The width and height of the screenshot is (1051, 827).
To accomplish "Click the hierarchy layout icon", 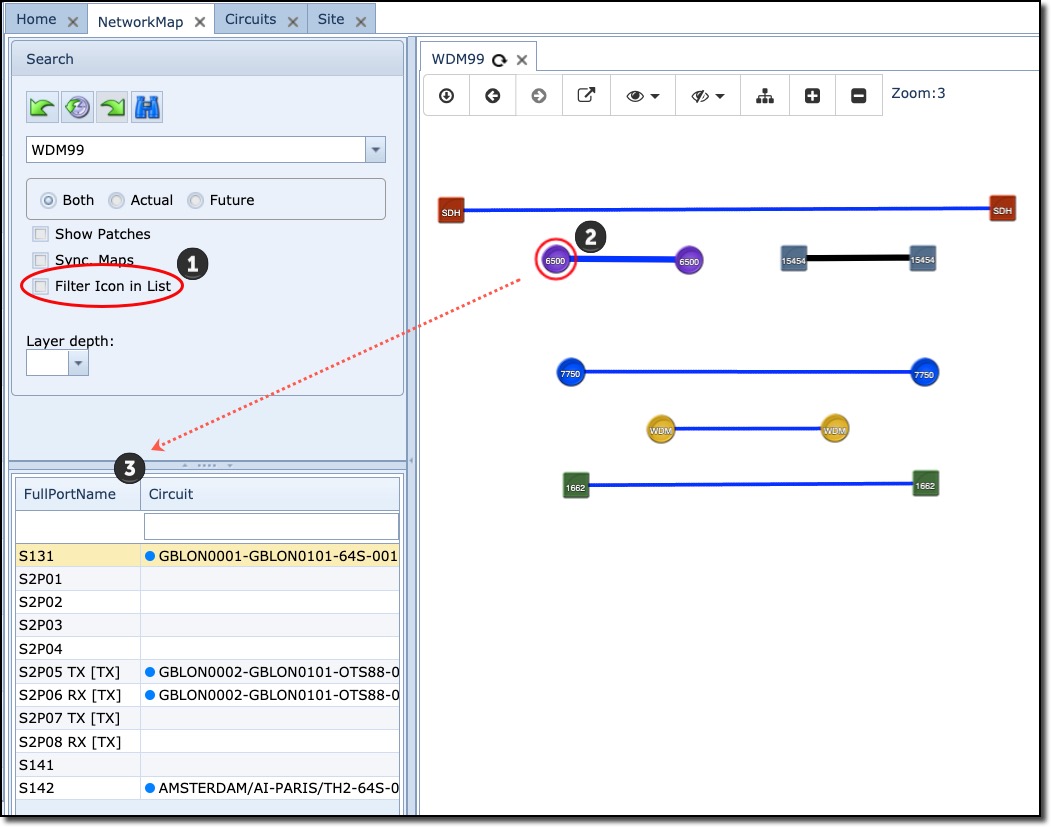I will [x=765, y=96].
